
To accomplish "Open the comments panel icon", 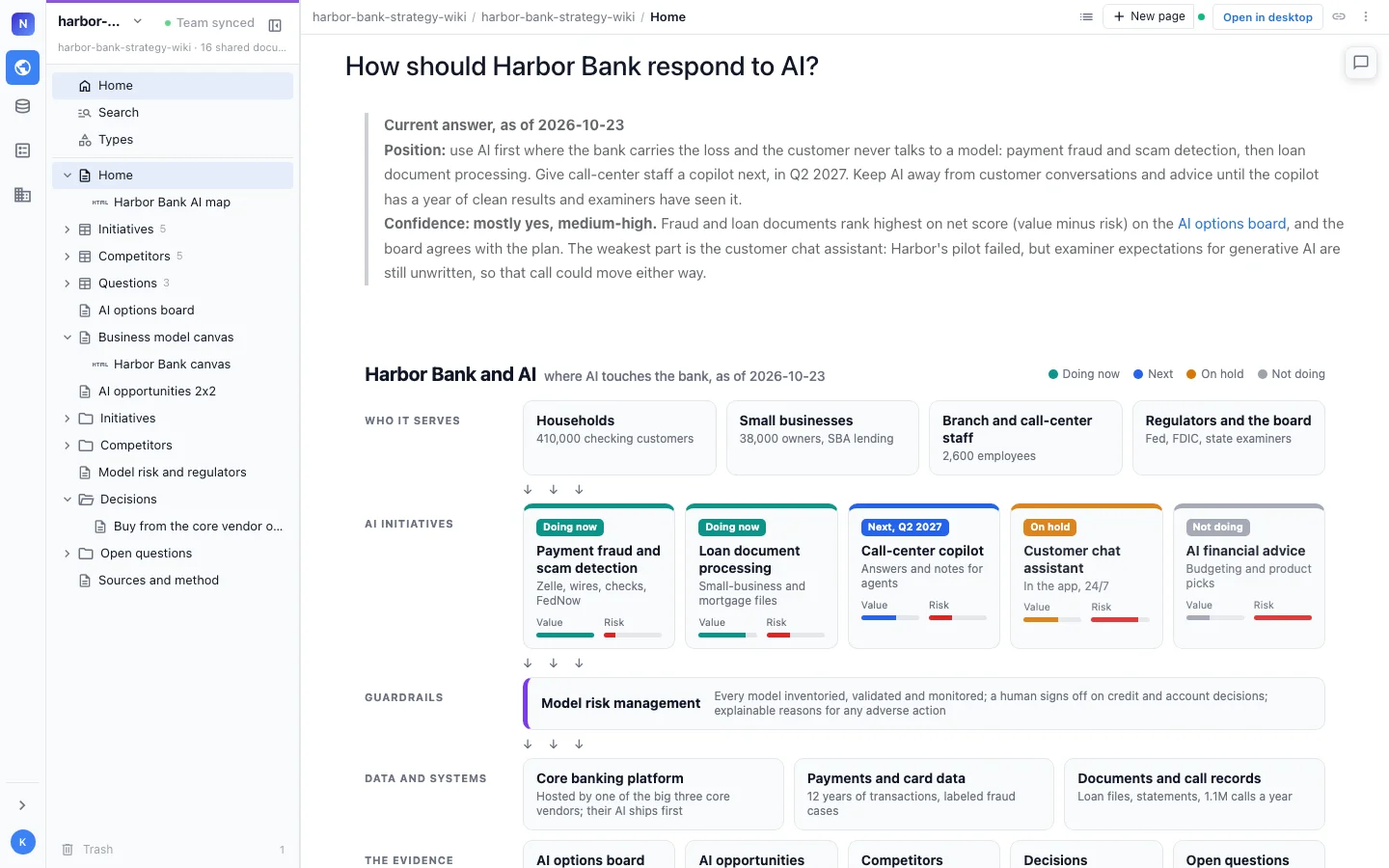I will click(1361, 63).
